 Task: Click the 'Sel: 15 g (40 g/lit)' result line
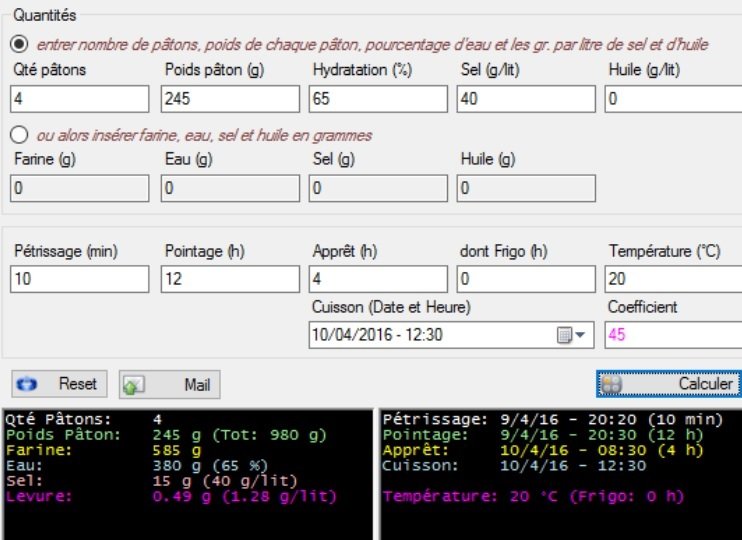(x=152, y=481)
